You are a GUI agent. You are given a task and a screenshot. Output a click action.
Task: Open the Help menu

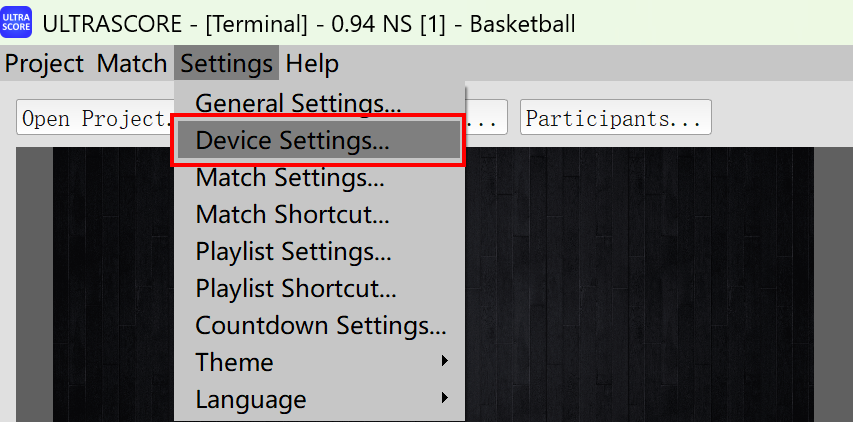(312, 64)
